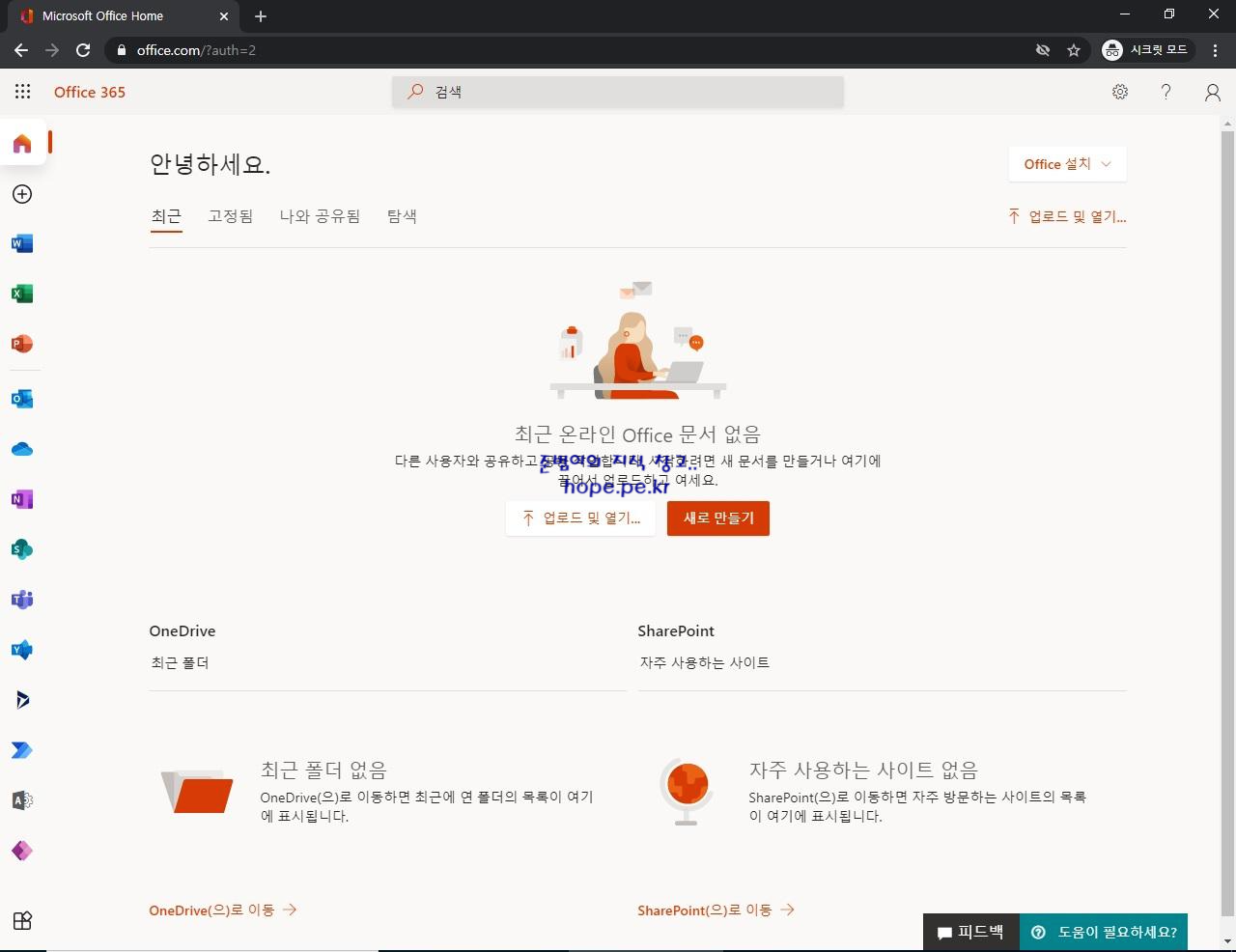Follow the SharePoint(으)로 이동 link
This screenshot has width=1236, height=952.
coord(716,910)
